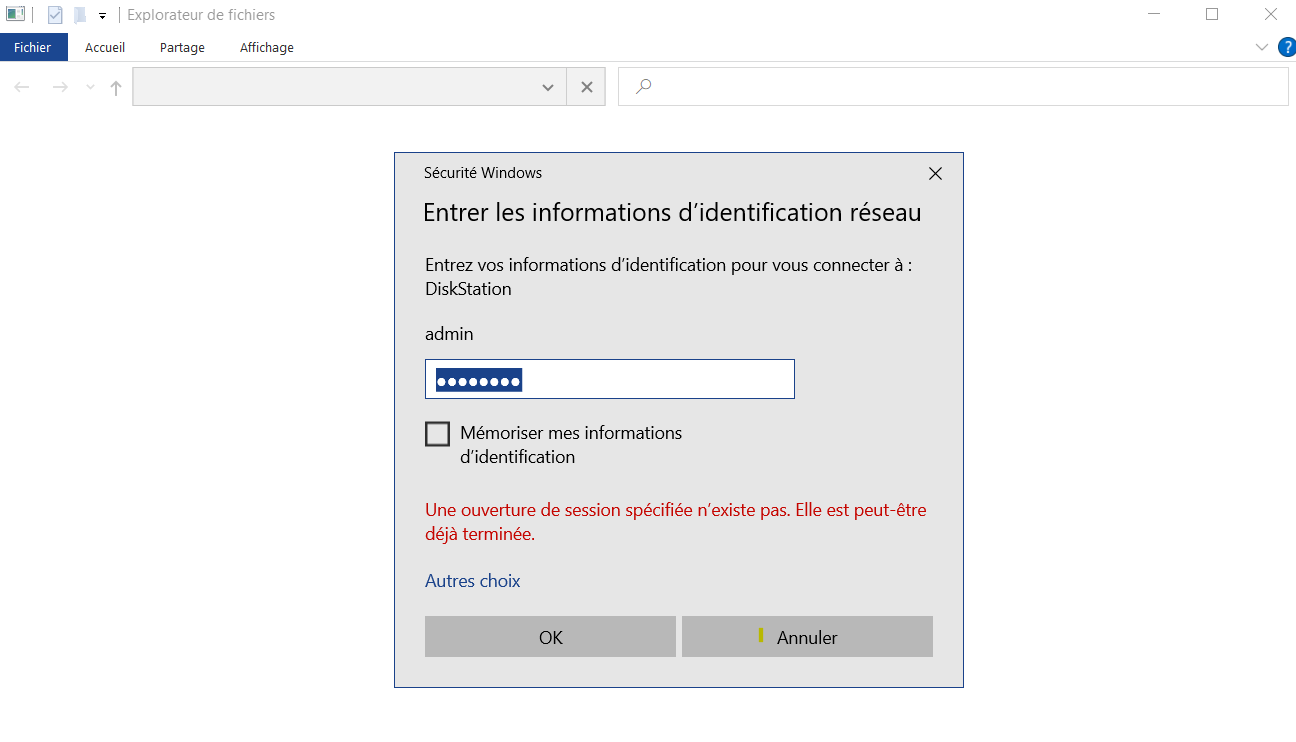Stop loading with the X button

click(586, 87)
